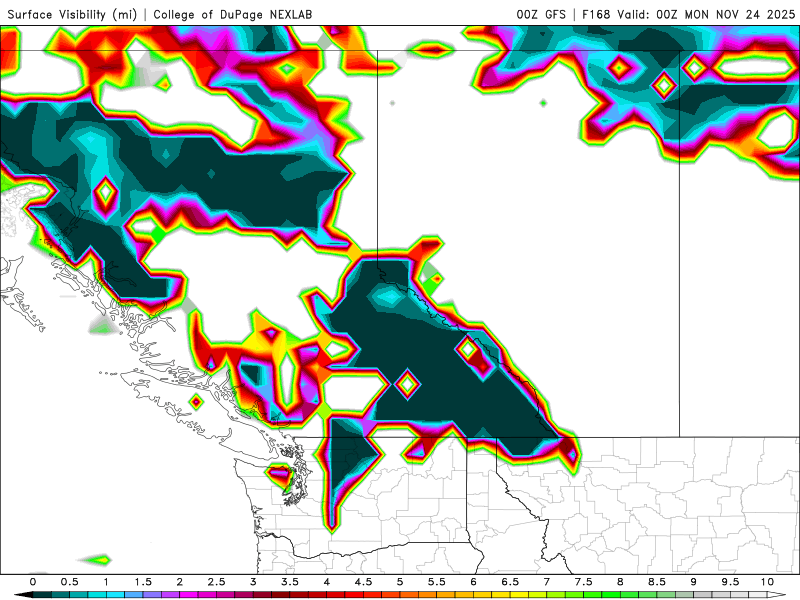Click the colorbar label "2.5"
The width and height of the screenshot is (800, 600).
[x=216, y=582]
